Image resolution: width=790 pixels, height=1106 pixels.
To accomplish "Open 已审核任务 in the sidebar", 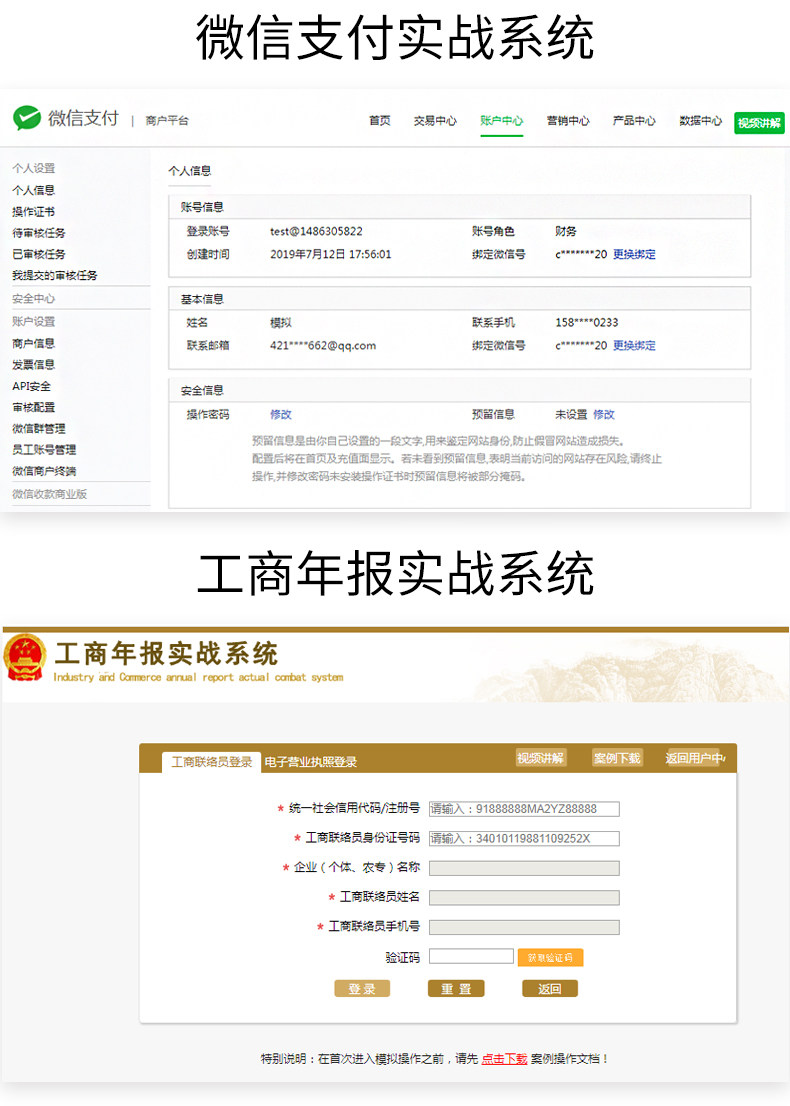I will pyautogui.click(x=39, y=253).
